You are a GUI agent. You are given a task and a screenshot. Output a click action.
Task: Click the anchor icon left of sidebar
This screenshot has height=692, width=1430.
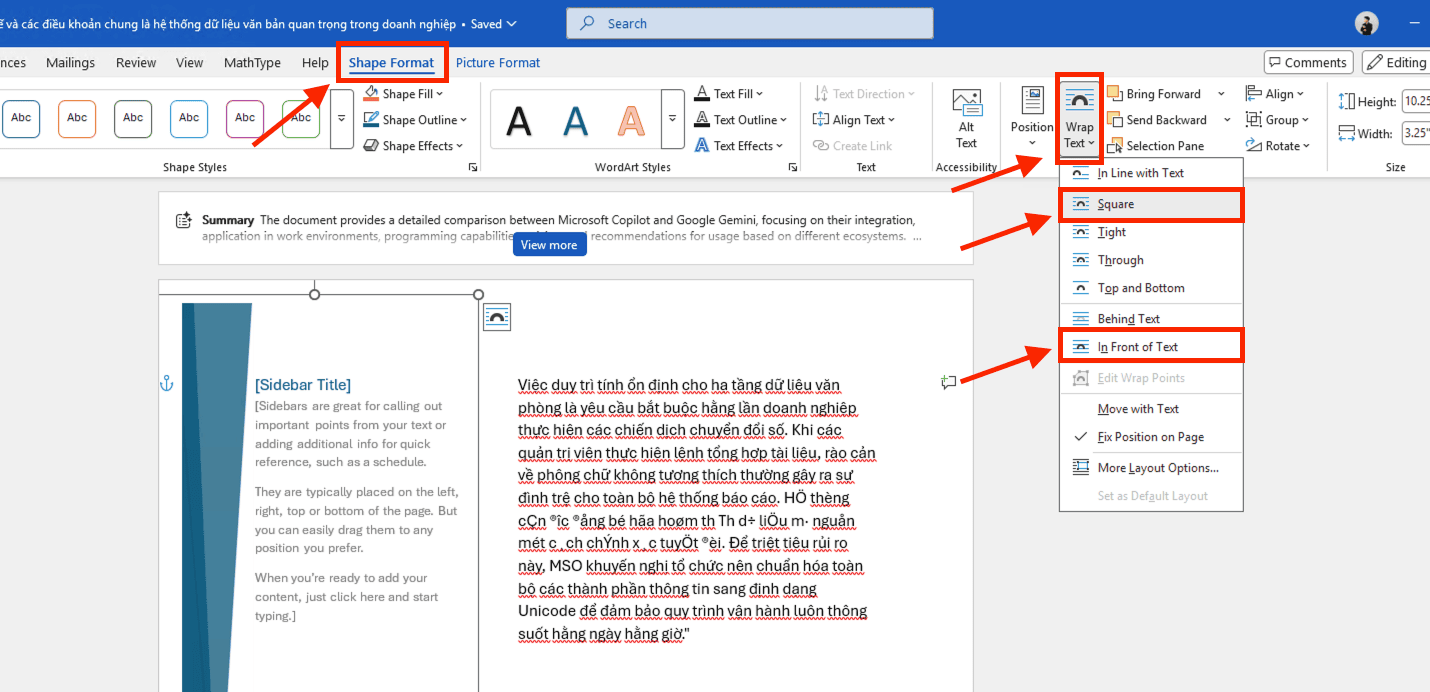(x=167, y=384)
